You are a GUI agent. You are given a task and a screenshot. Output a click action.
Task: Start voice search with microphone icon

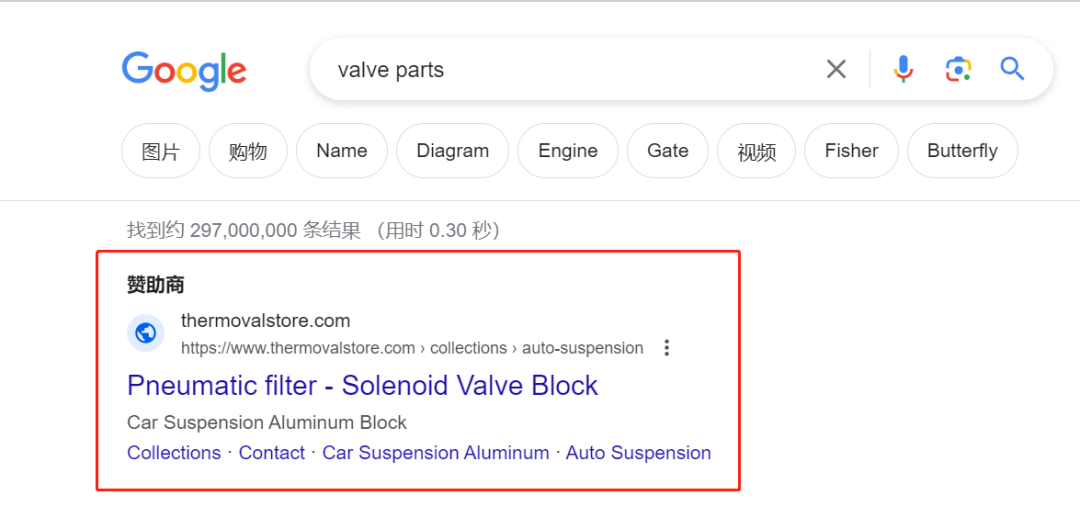903,69
